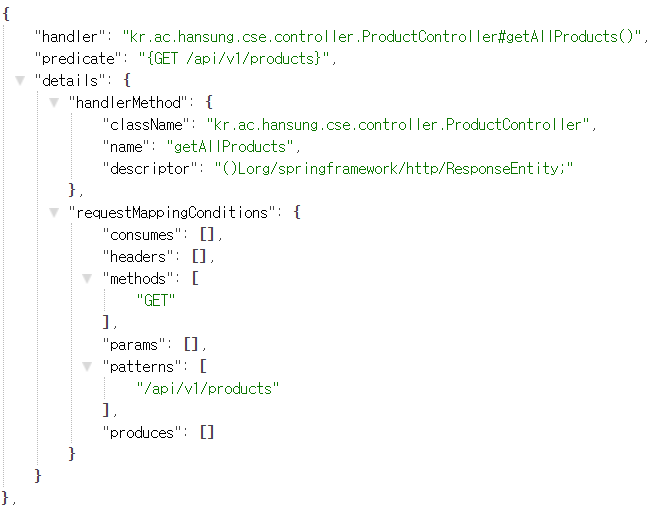Click the "params" key label

134,345
